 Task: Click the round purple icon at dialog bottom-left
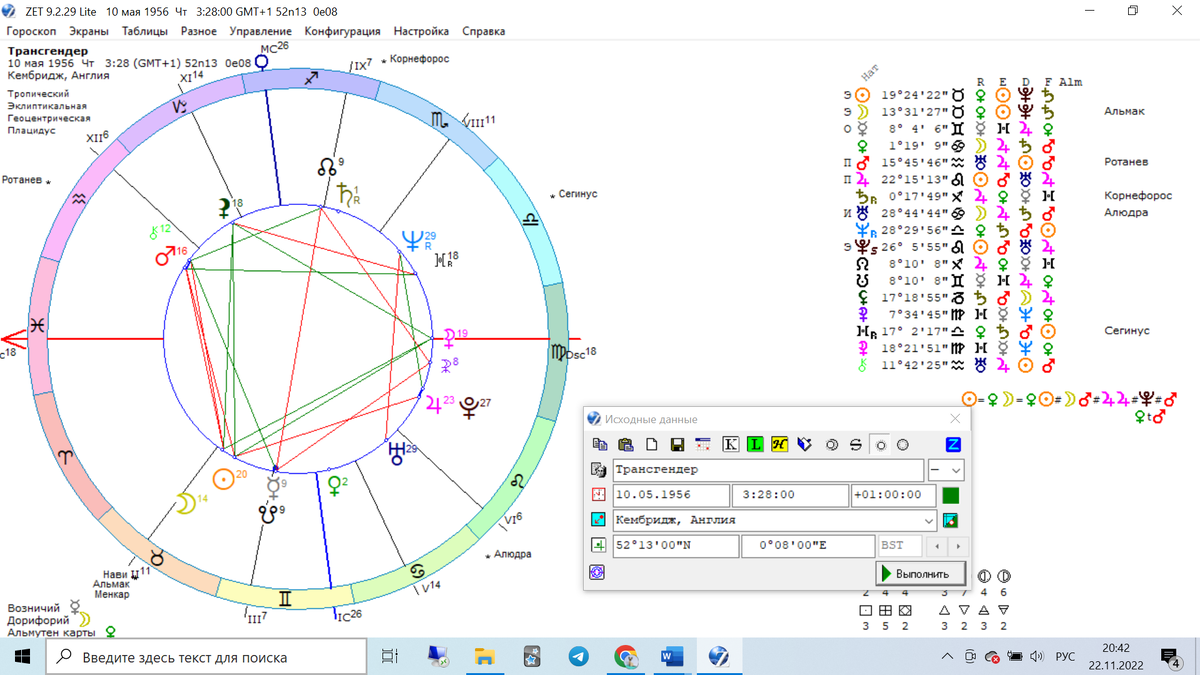click(598, 572)
